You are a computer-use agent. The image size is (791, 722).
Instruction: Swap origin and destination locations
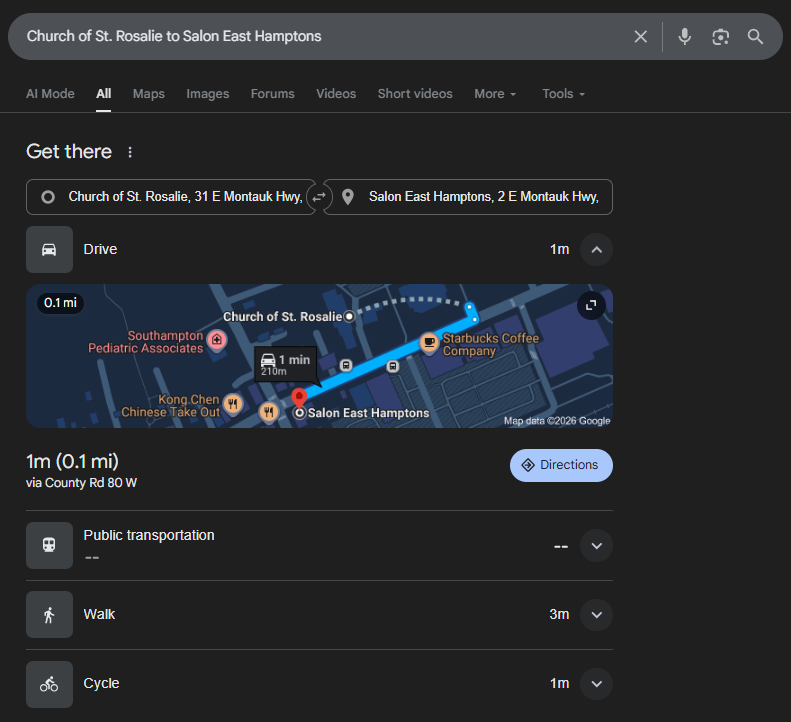pyautogui.click(x=319, y=197)
